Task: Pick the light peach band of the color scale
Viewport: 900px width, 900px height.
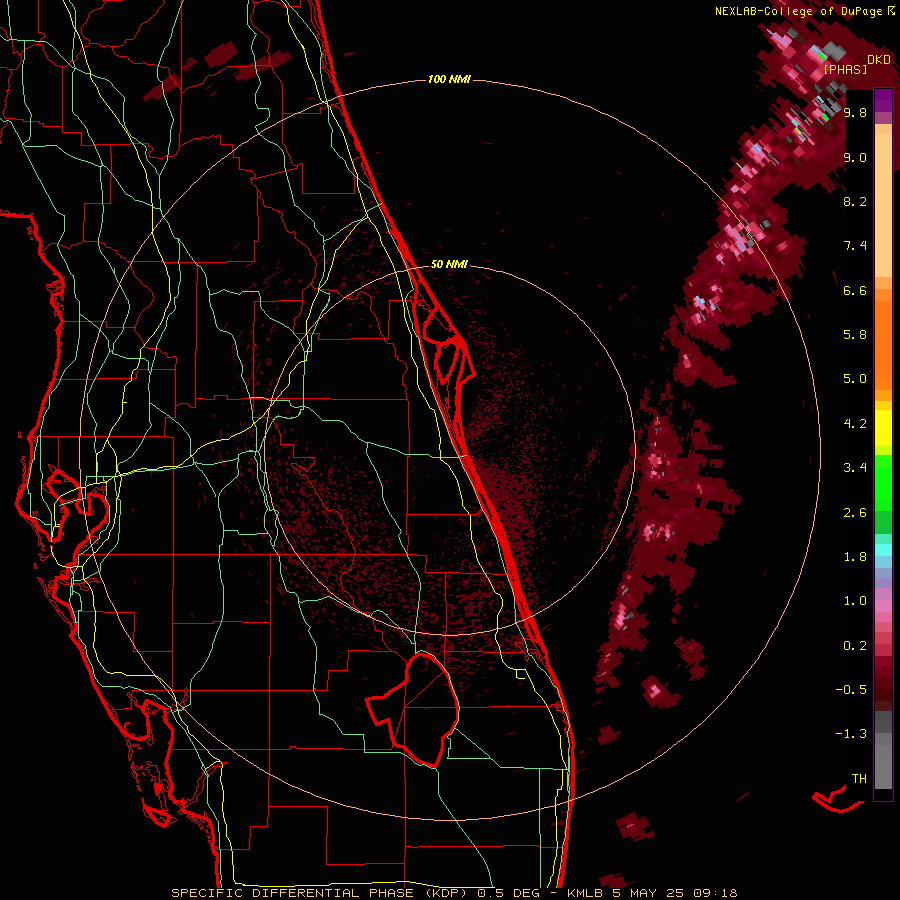Action: coord(883,205)
